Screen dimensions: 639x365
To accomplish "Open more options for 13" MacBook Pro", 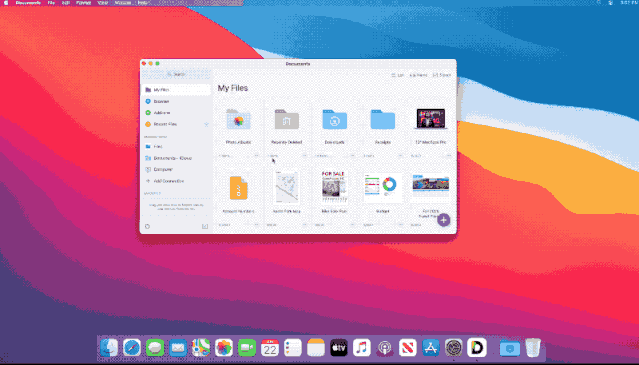I will click(x=449, y=156).
